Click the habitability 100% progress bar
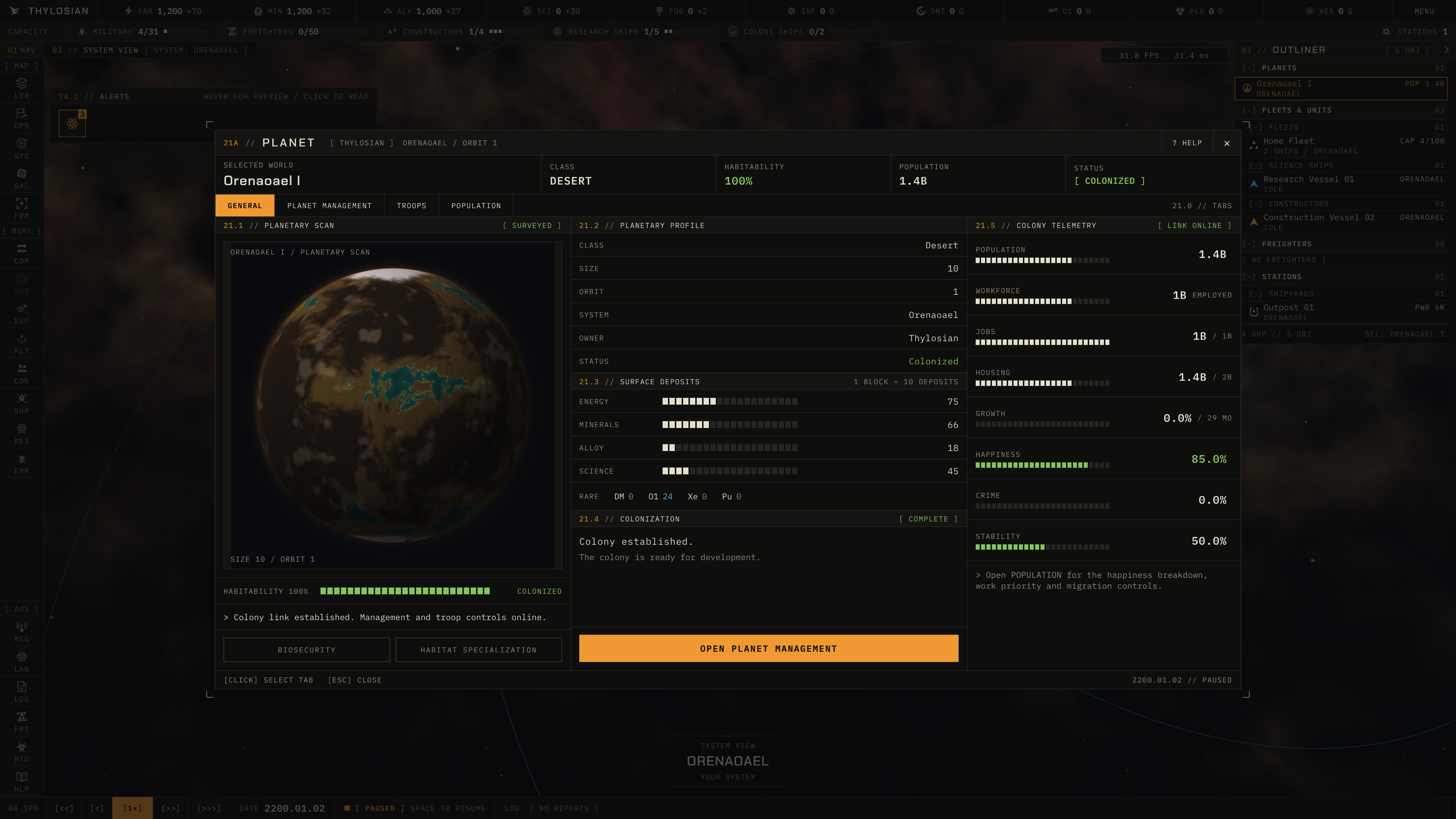Image resolution: width=1456 pixels, height=819 pixels. pyautogui.click(x=405, y=591)
